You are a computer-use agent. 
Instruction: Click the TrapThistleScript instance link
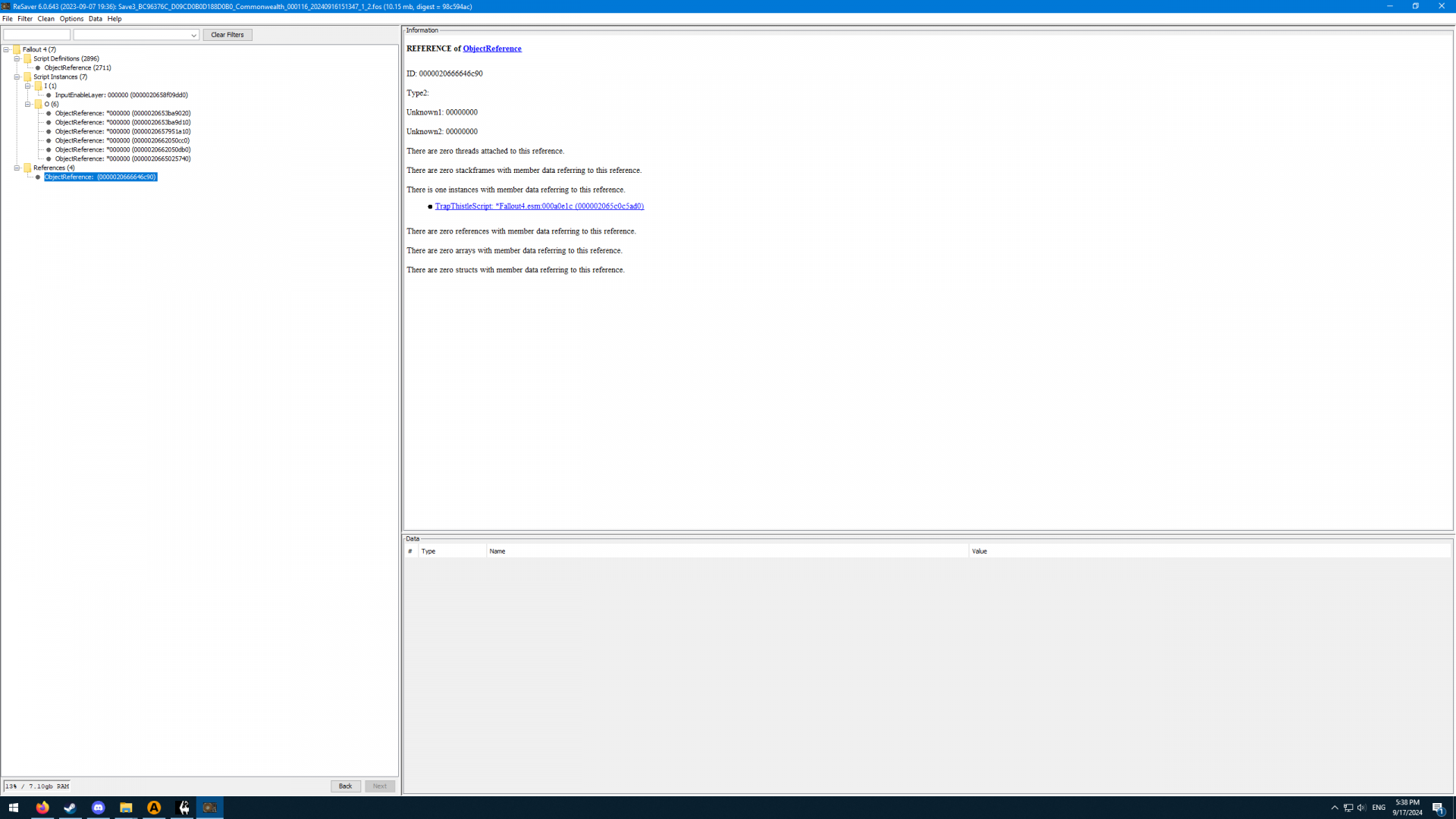(539, 206)
